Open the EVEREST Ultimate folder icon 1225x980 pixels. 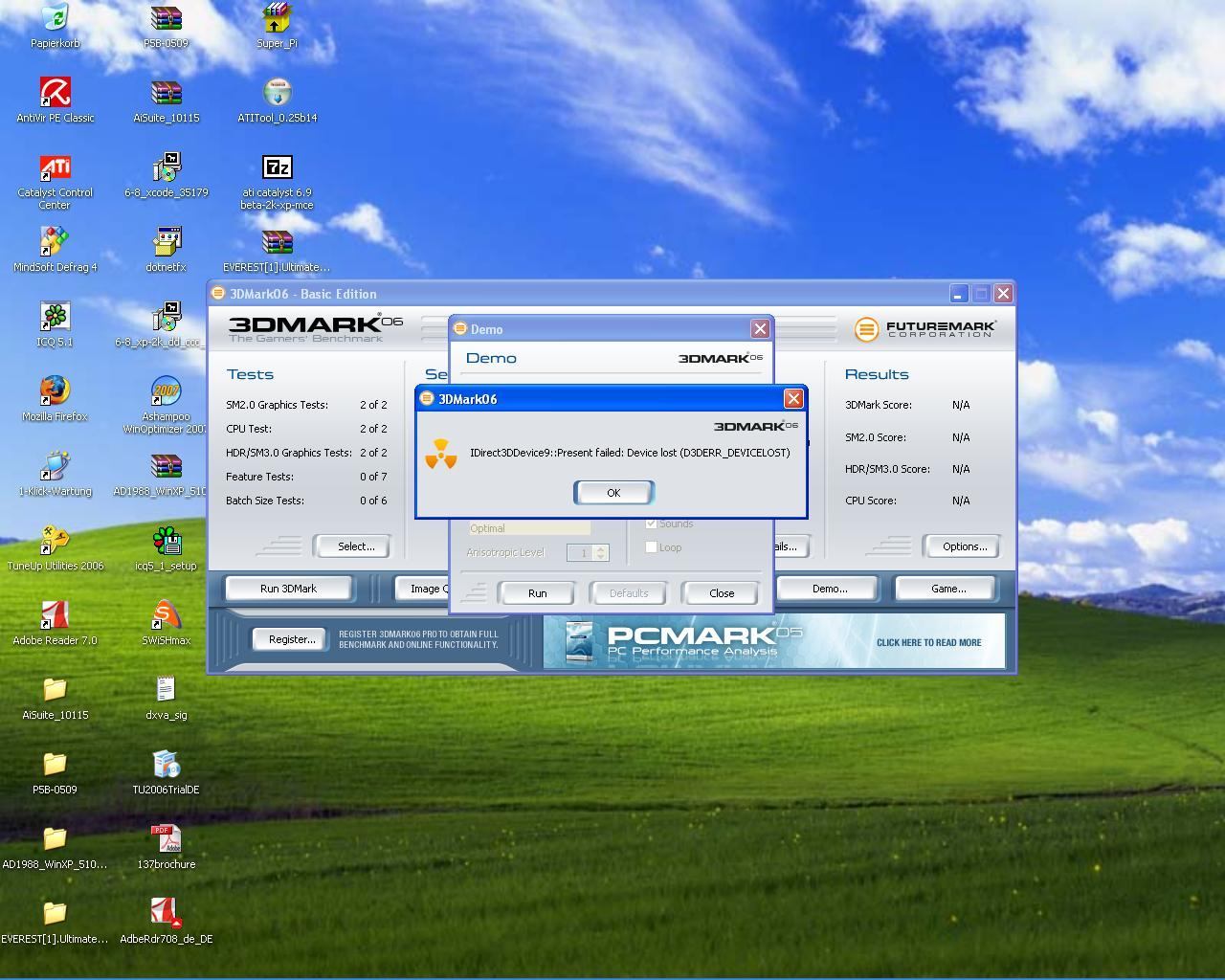point(56,914)
